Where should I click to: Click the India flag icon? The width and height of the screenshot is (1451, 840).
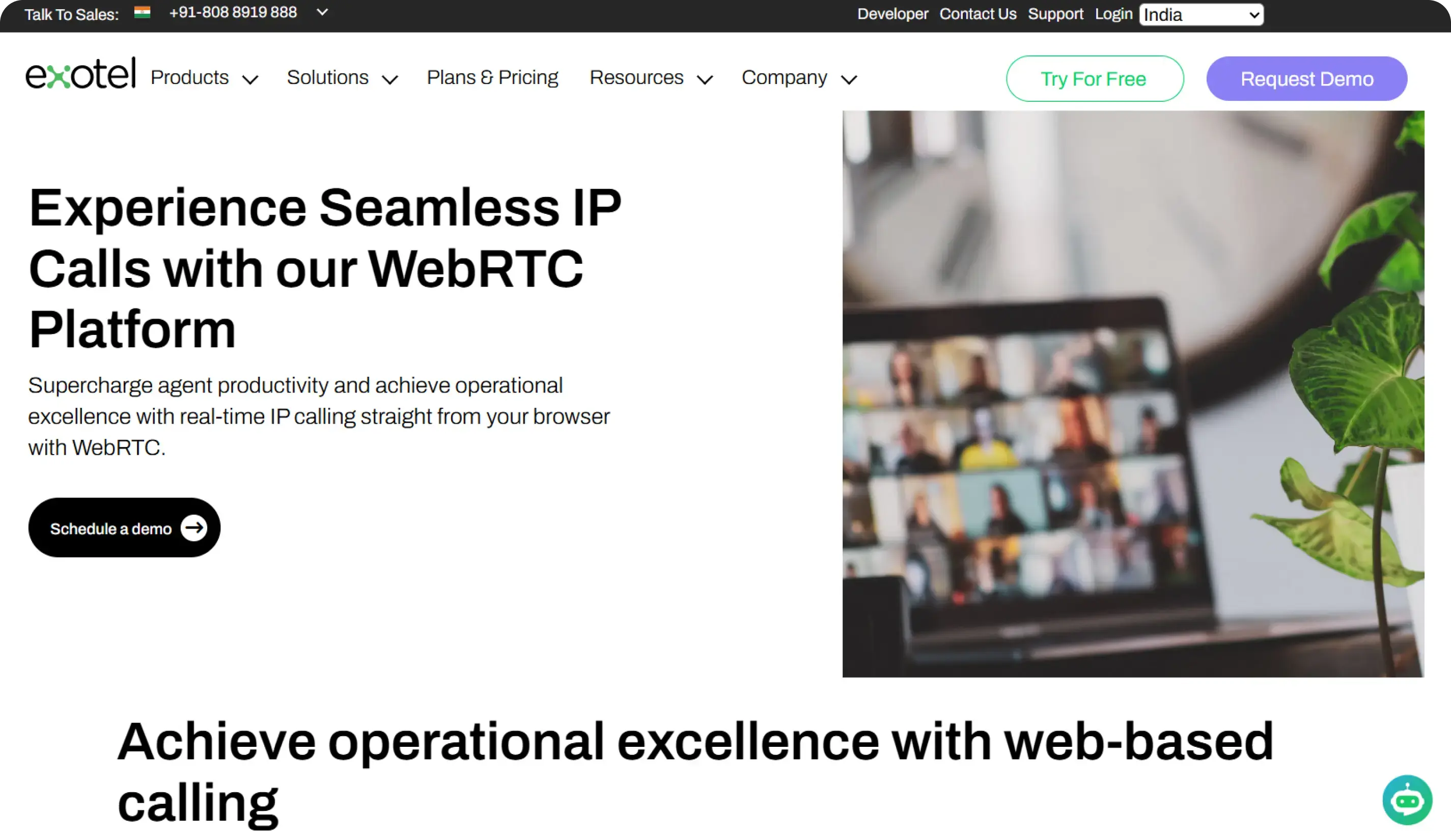pos(142,12)
